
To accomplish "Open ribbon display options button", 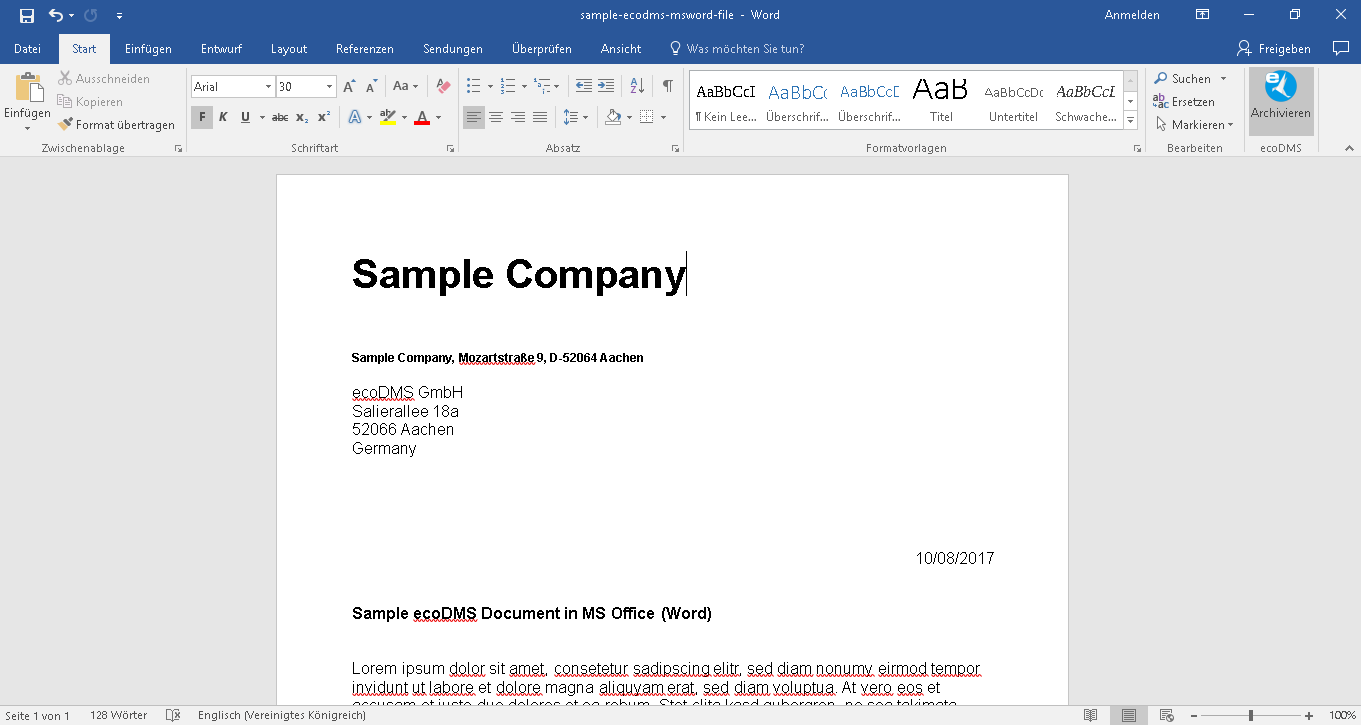I will click(x=1202, y=15).
